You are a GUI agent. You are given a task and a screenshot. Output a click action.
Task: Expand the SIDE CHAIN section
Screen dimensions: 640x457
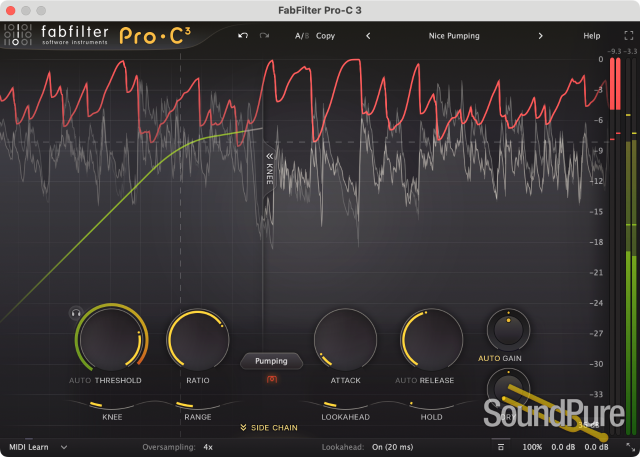point(269,428)
